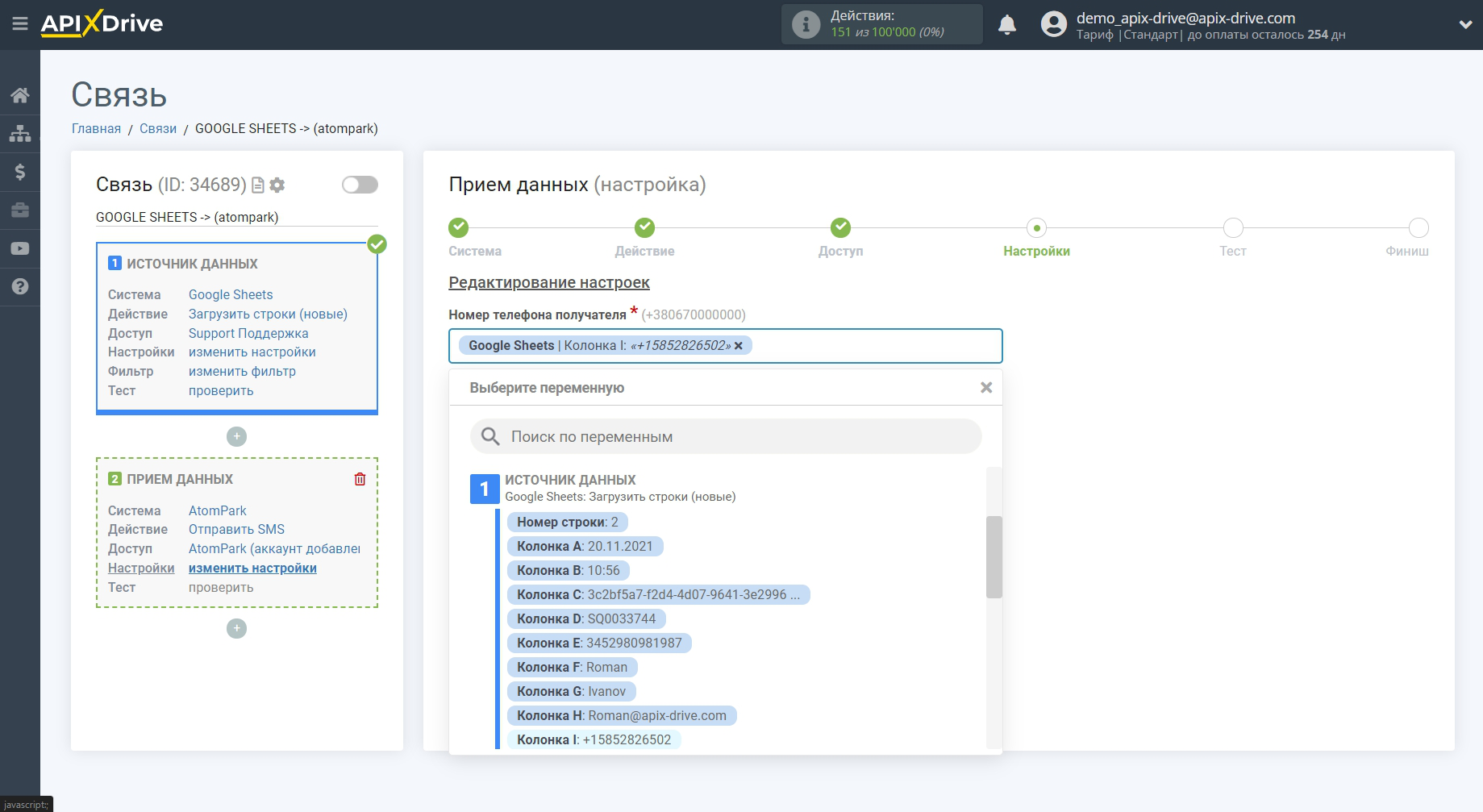Screen dimensions: 1483x812
Task: Open the YouTube video sidebar icon
Action: 20,248
